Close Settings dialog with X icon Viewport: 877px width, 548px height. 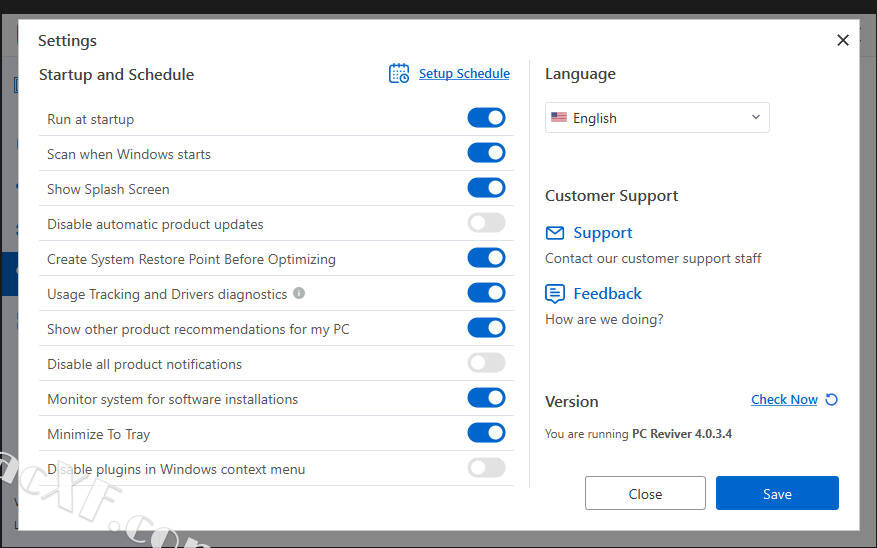point(843,40)
